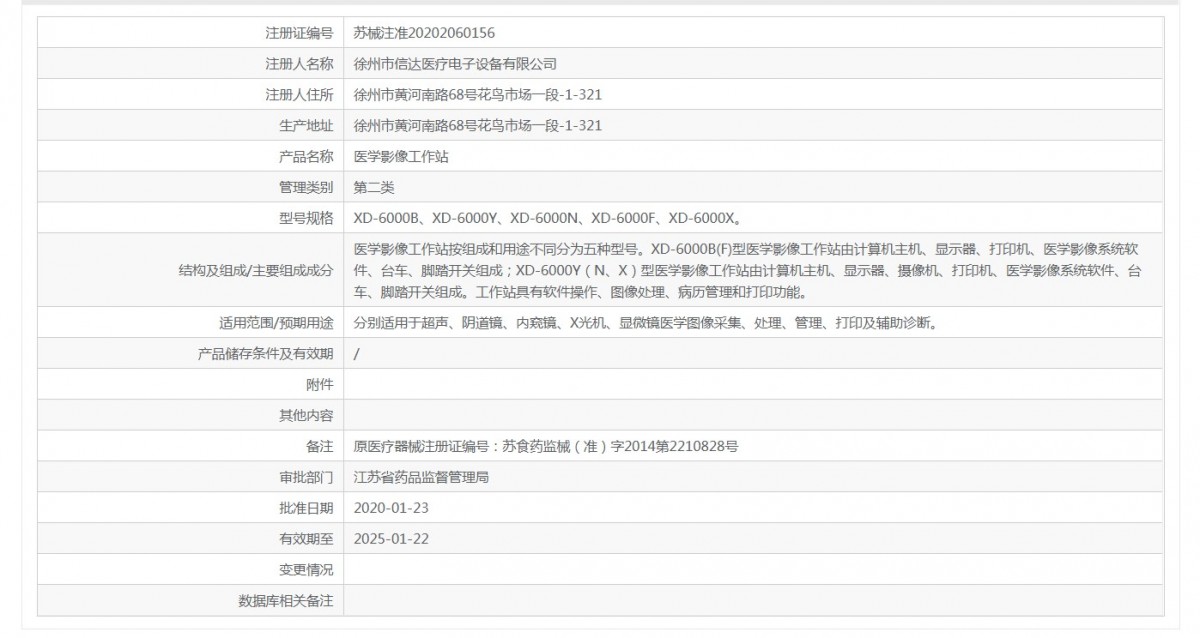Select product name 医学影像工作站
Viewport: 1200px width, 638px height.
[x=401, y=157]
